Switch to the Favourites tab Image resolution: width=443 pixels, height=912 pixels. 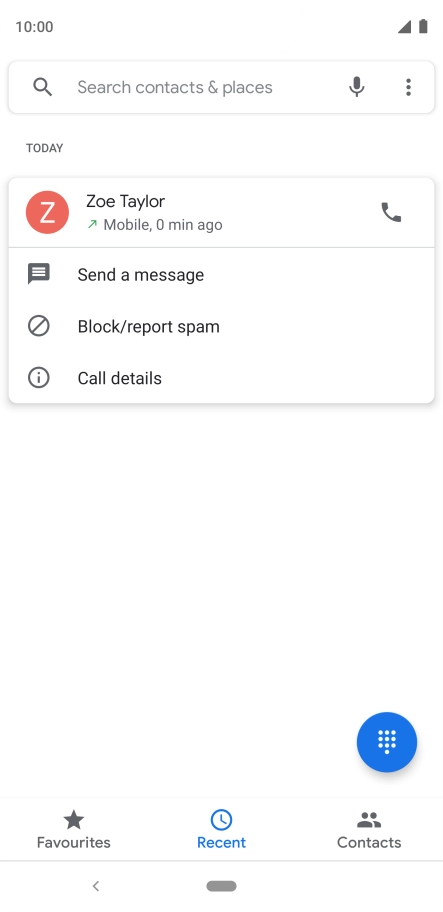pos(74,829)
